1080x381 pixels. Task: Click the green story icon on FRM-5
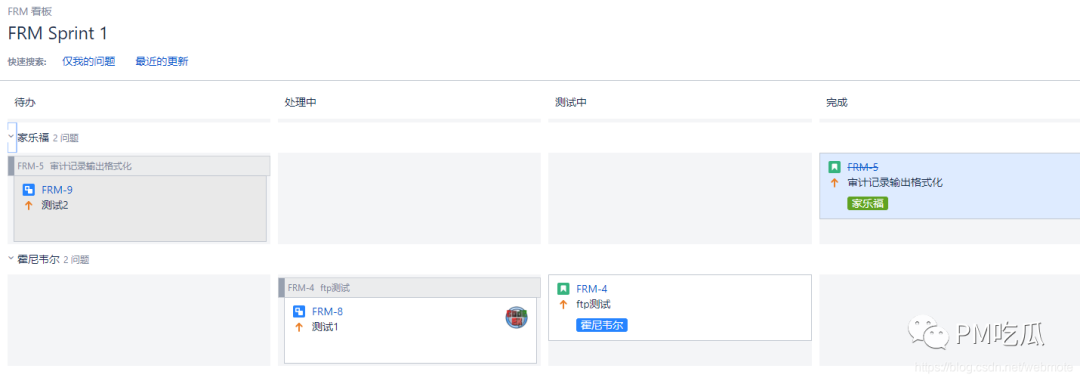[834, 167]
